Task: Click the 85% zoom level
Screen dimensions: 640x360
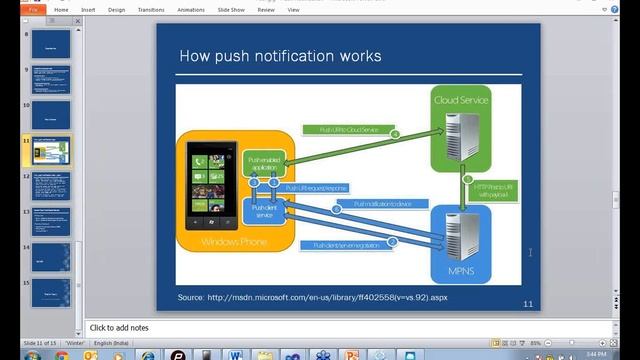Action: [x=535, y=343]
